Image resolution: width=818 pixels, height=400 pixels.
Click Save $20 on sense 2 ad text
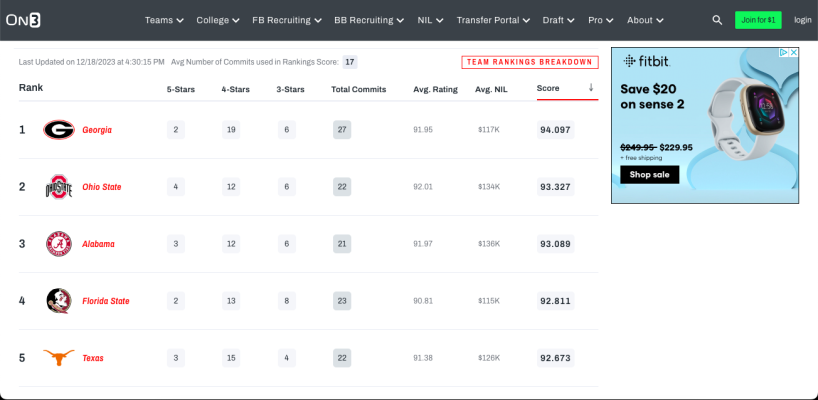tap(652, 97)
